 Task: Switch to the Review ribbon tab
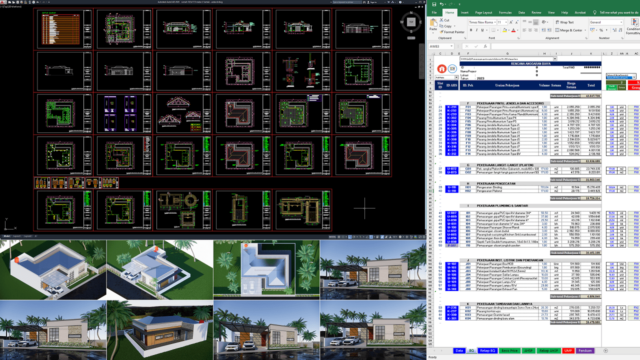(536, 13)
